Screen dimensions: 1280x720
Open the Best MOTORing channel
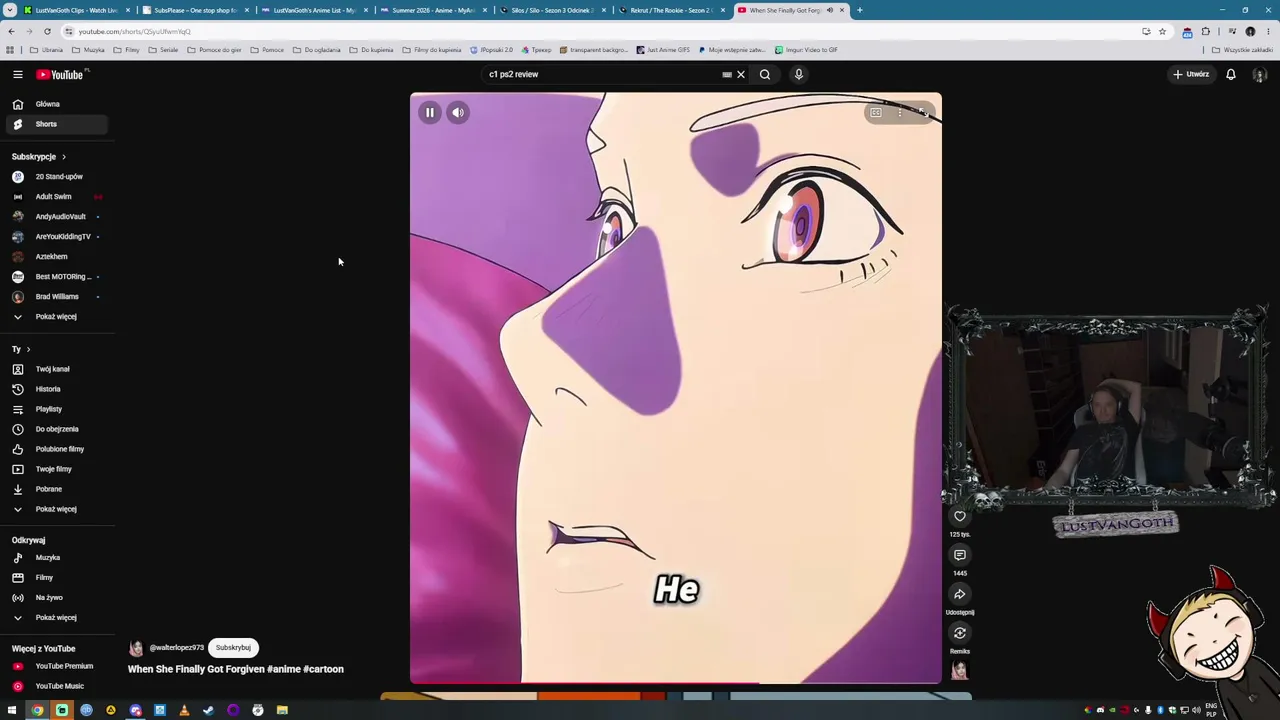[56, 277]
